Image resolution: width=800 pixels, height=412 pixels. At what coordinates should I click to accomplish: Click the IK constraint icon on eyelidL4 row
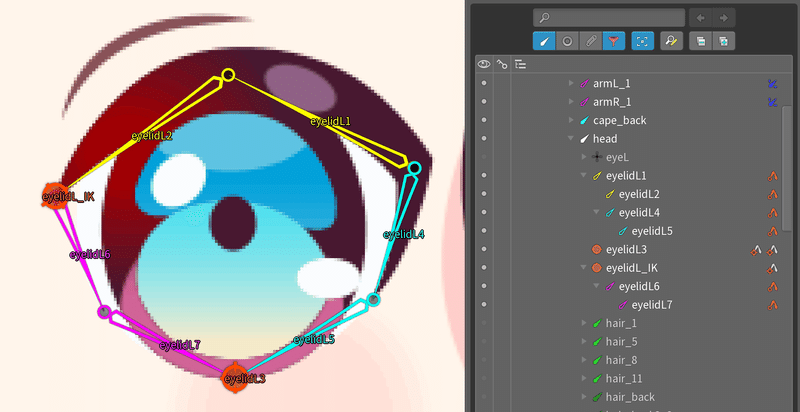772,213
